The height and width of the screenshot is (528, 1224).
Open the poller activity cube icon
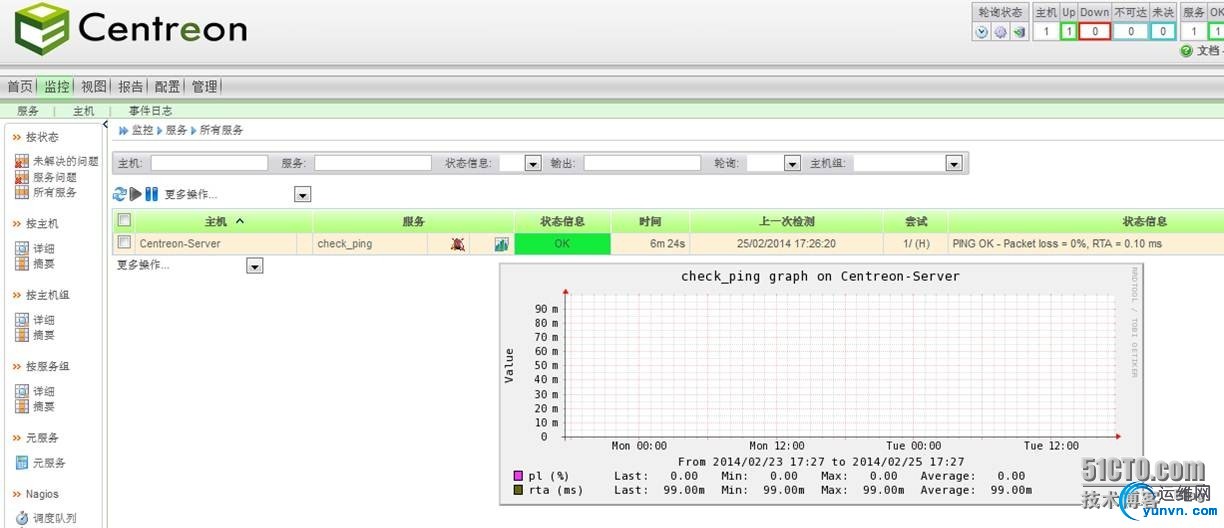click(x=1018, y=32)
